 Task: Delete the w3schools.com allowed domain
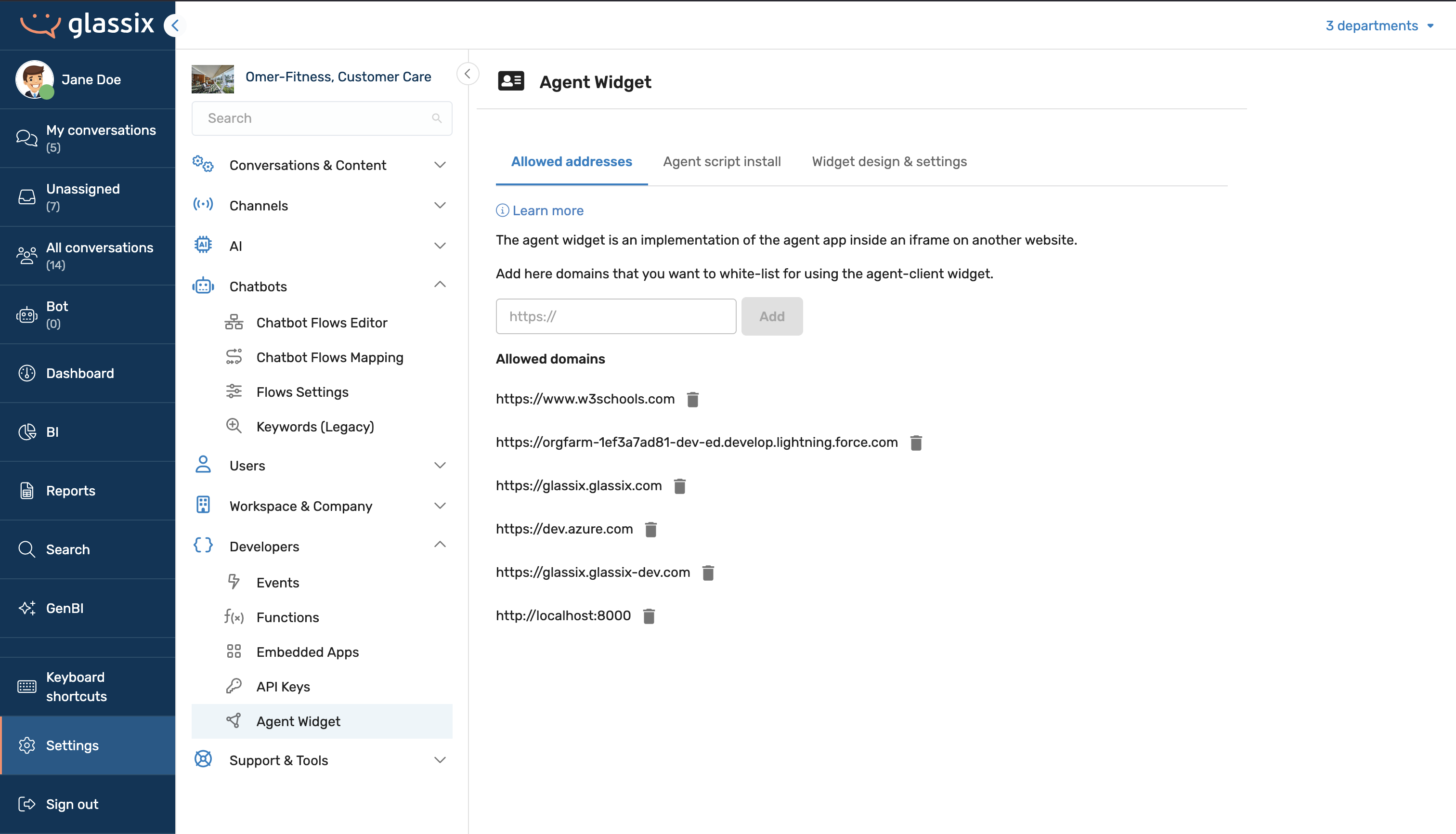(x=692, y=399)
